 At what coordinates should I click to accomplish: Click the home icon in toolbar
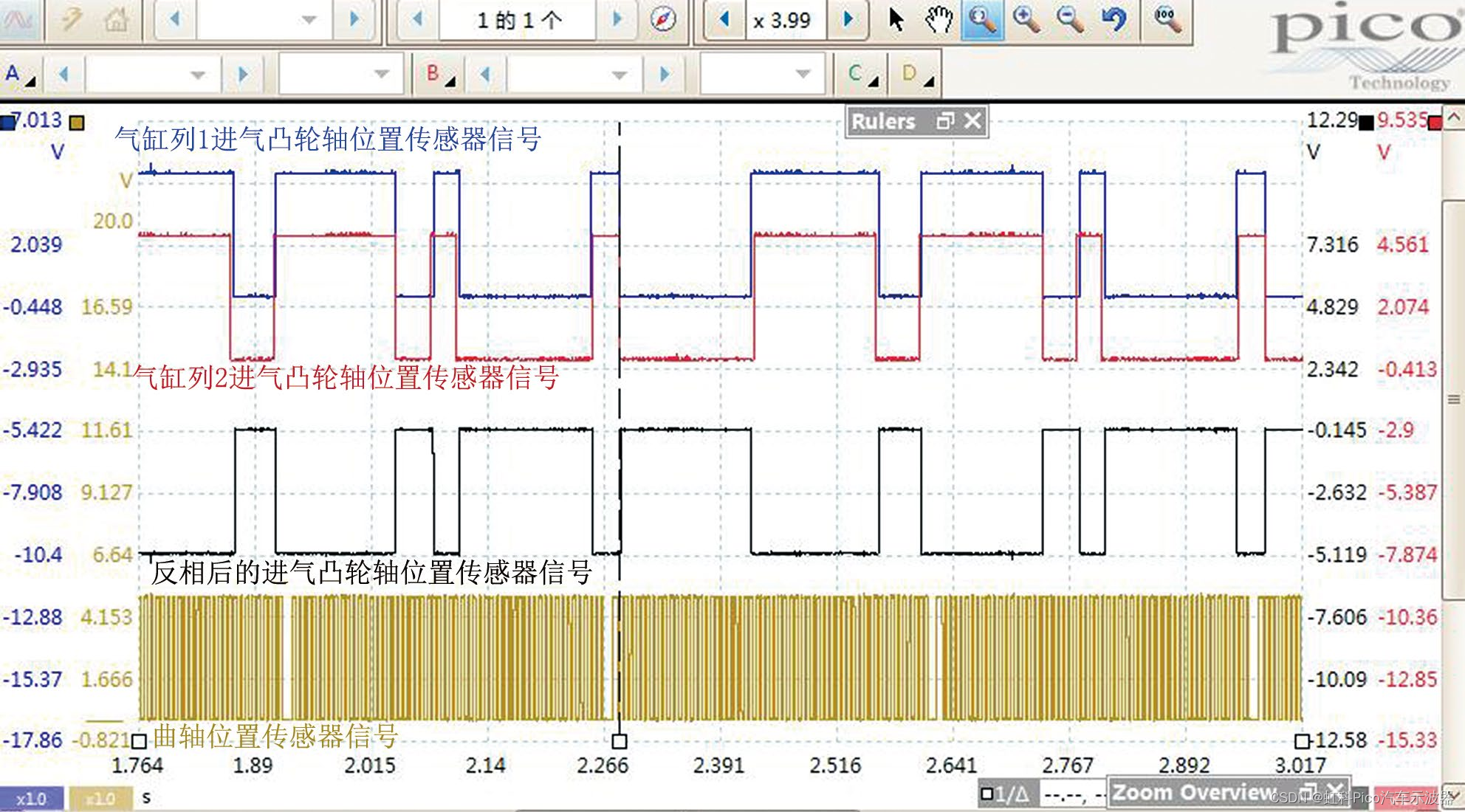(116, 20)
